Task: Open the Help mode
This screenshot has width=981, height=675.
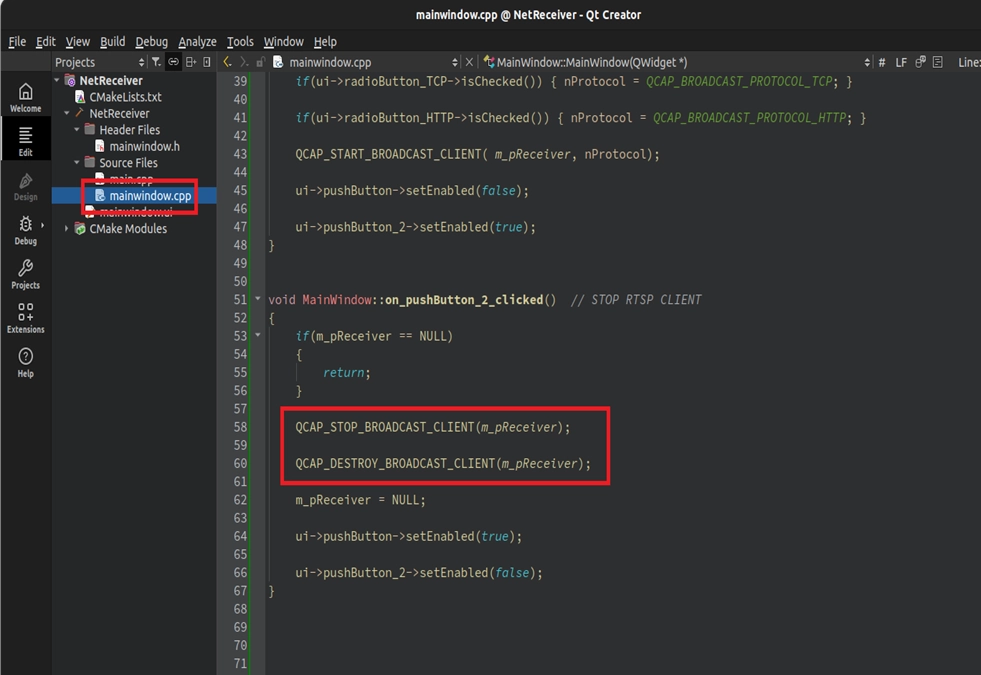Action: click(x=25, y=363)
